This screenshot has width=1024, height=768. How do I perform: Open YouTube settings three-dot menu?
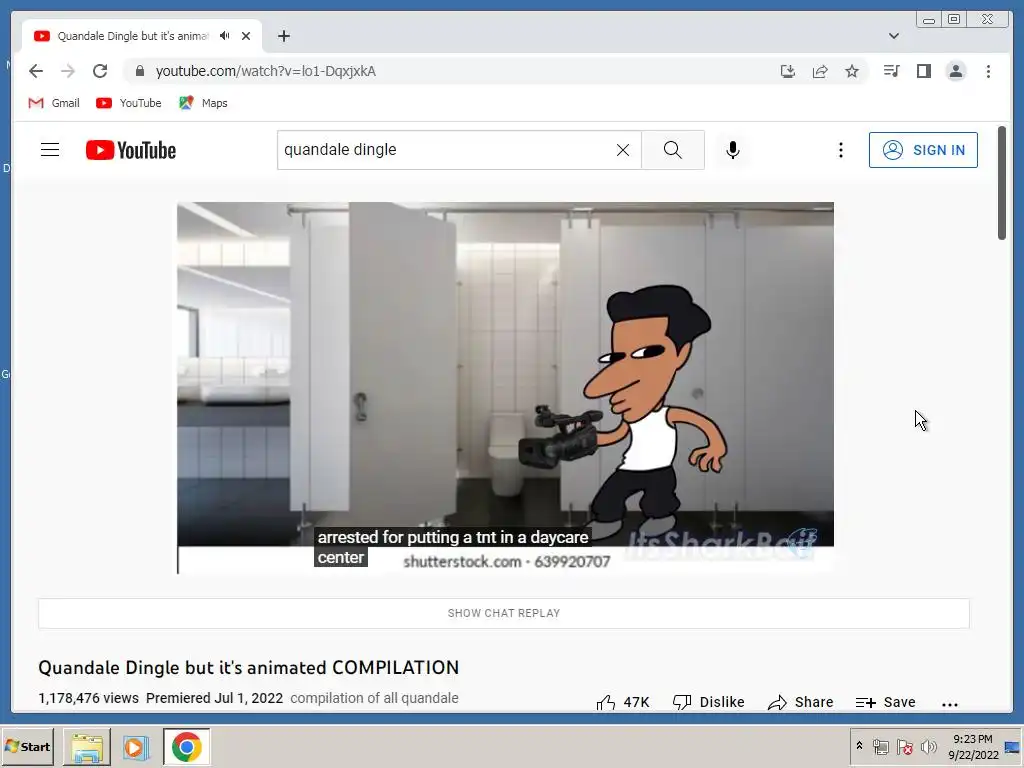coord(840,150)
